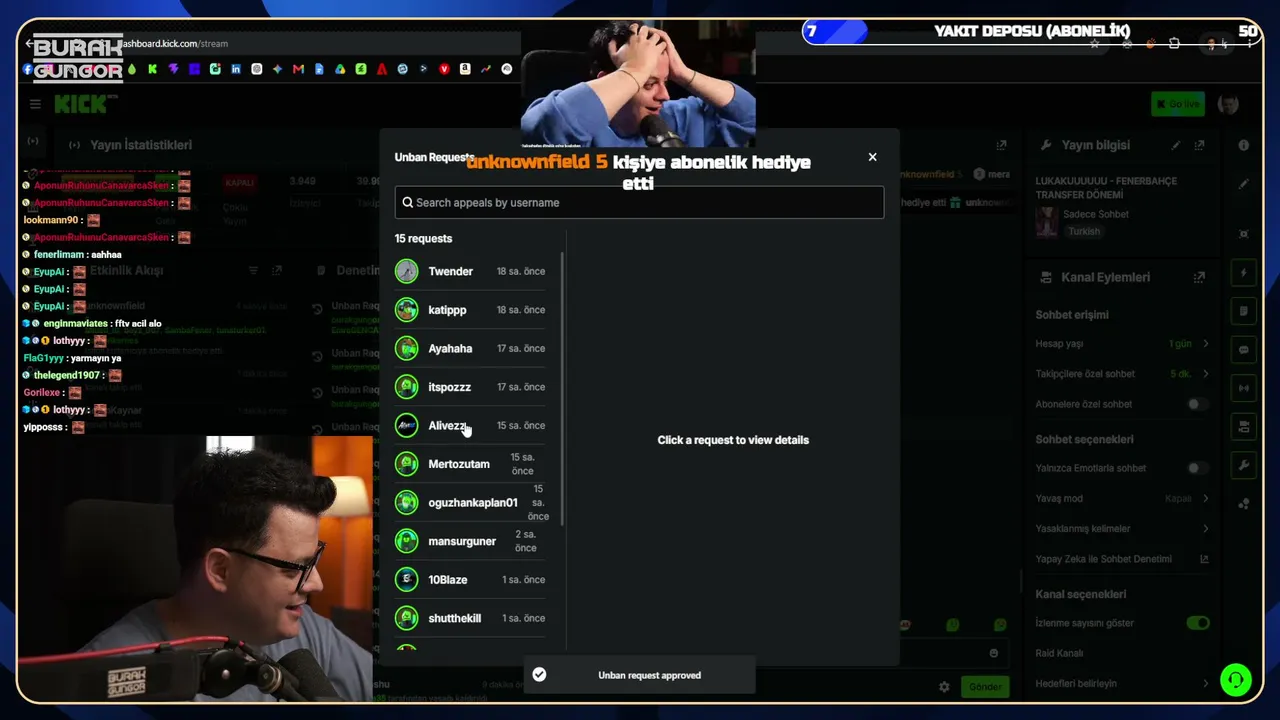Select Twender's unban request

pyautogui.click(x=471, y=271)
